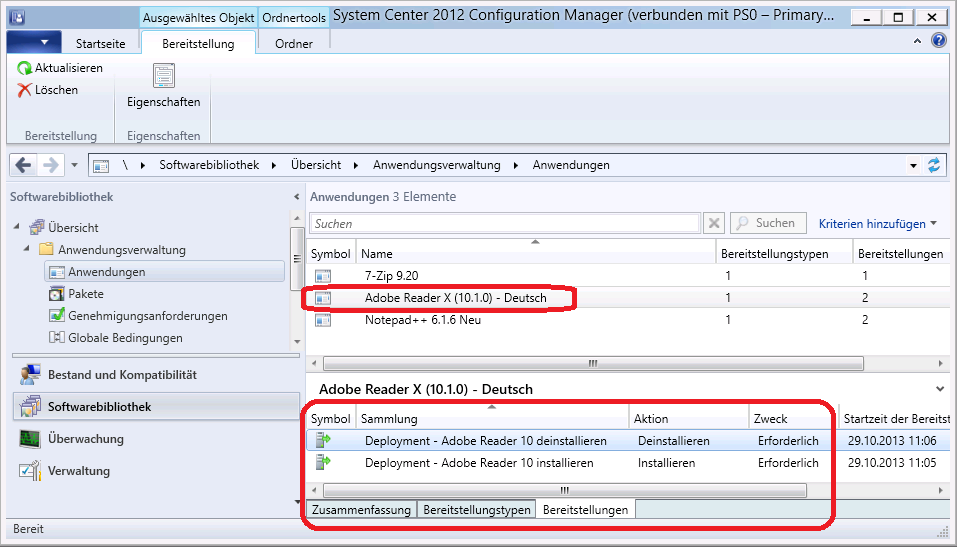Click the red Löschen delete icon
The image size is (957, 547).
[x=24, y=90]
